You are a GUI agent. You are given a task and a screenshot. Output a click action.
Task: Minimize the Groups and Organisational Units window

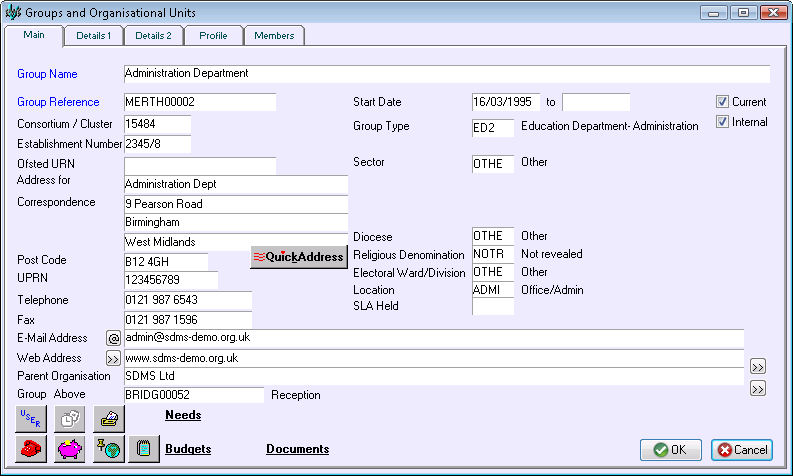(x=714, y=13)
